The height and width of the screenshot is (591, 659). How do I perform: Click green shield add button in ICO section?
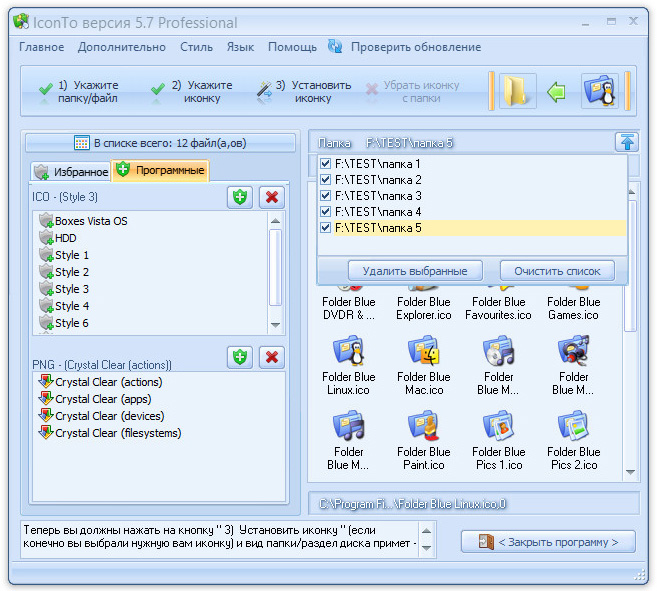(x=239, y=197)
